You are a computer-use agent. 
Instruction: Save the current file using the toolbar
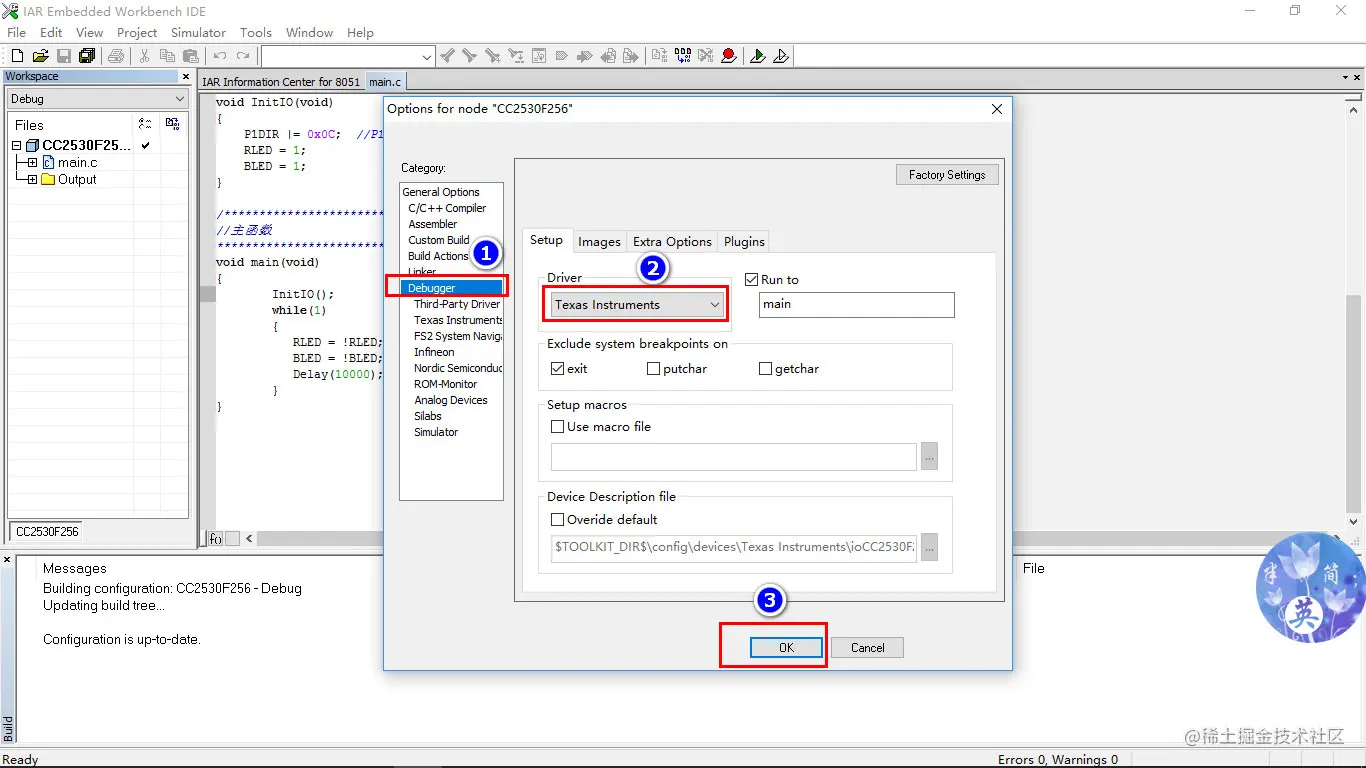(x=64, y=56)
